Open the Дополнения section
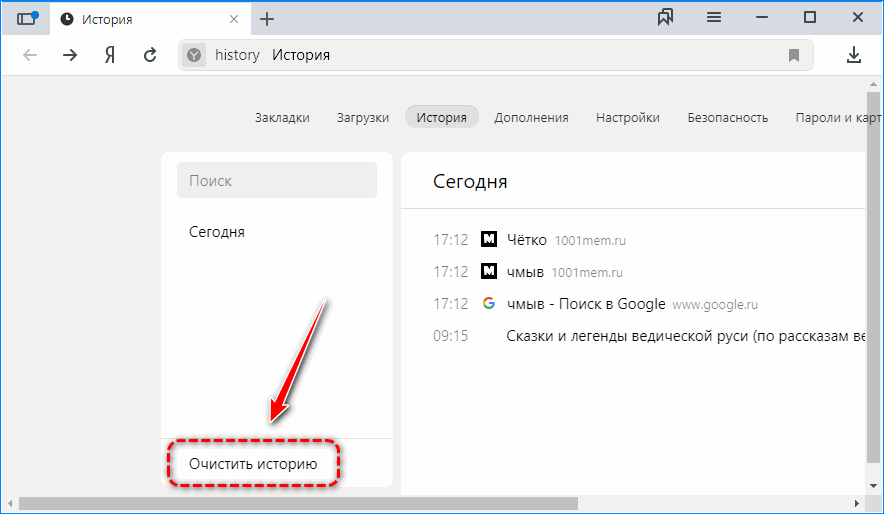The height and width of the screenshot is (514, 884). tap(531, 117)
